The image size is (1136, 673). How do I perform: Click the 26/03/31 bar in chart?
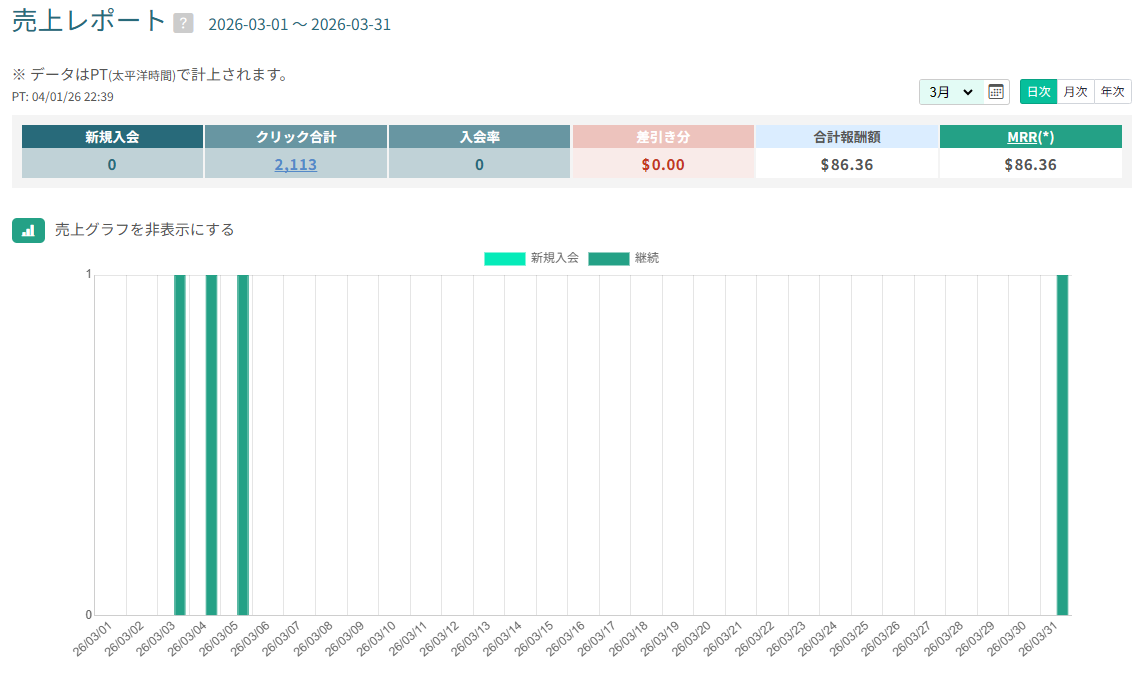(x=1062, y=445)
